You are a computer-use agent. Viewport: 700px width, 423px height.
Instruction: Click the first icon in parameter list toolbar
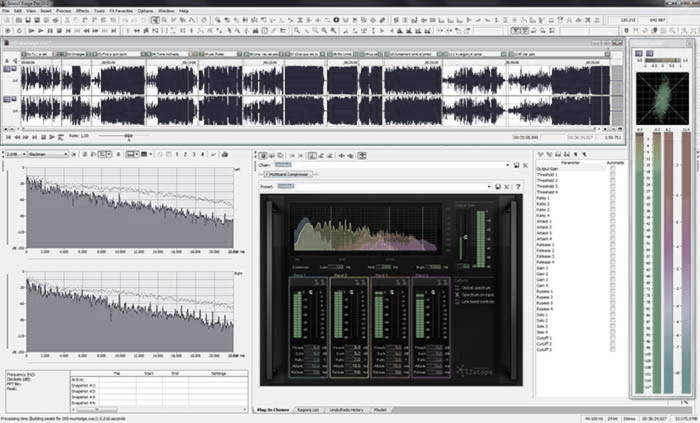(541, 154)
